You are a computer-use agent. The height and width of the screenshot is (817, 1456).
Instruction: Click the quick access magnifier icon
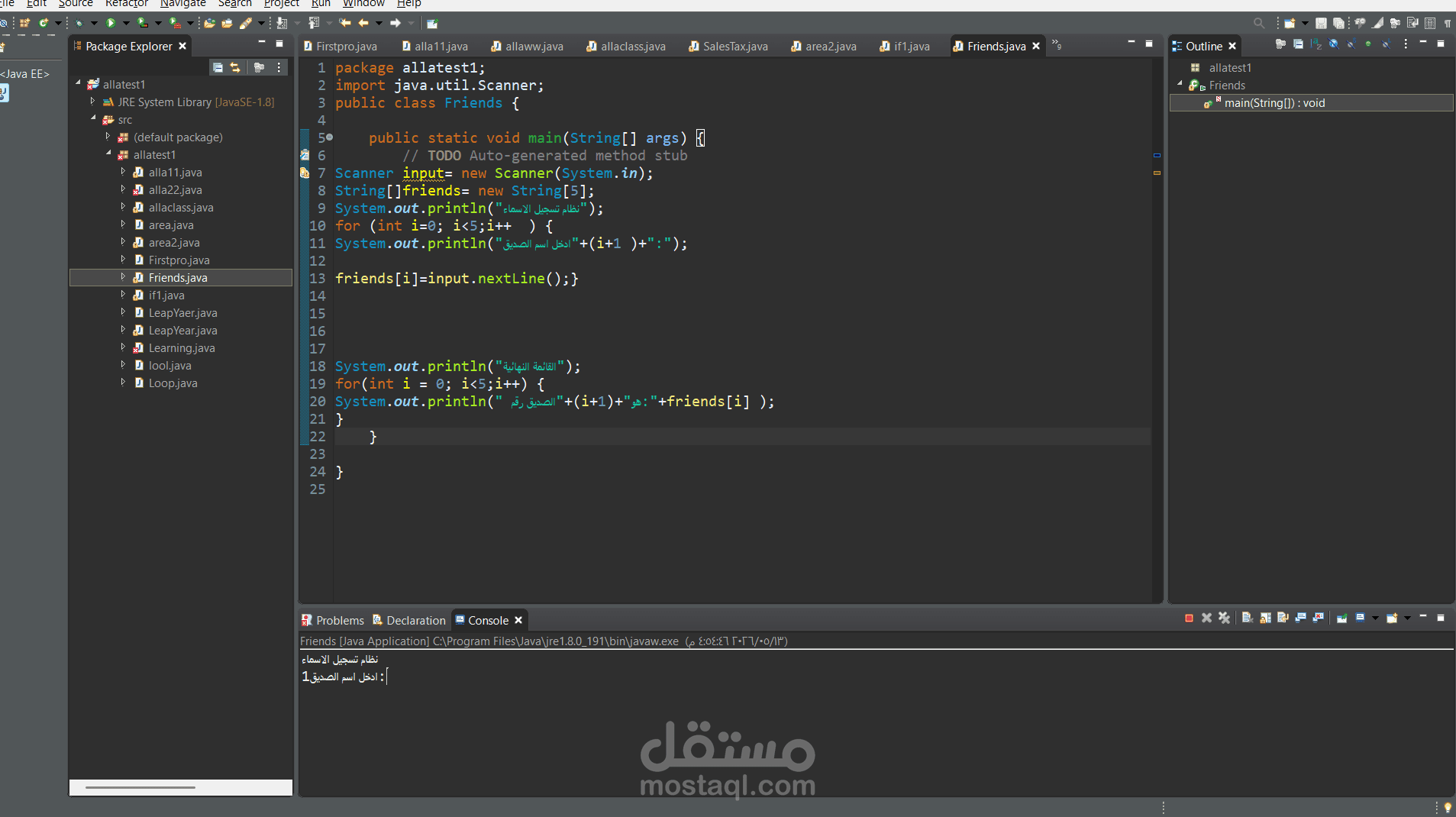point(1259,23)
